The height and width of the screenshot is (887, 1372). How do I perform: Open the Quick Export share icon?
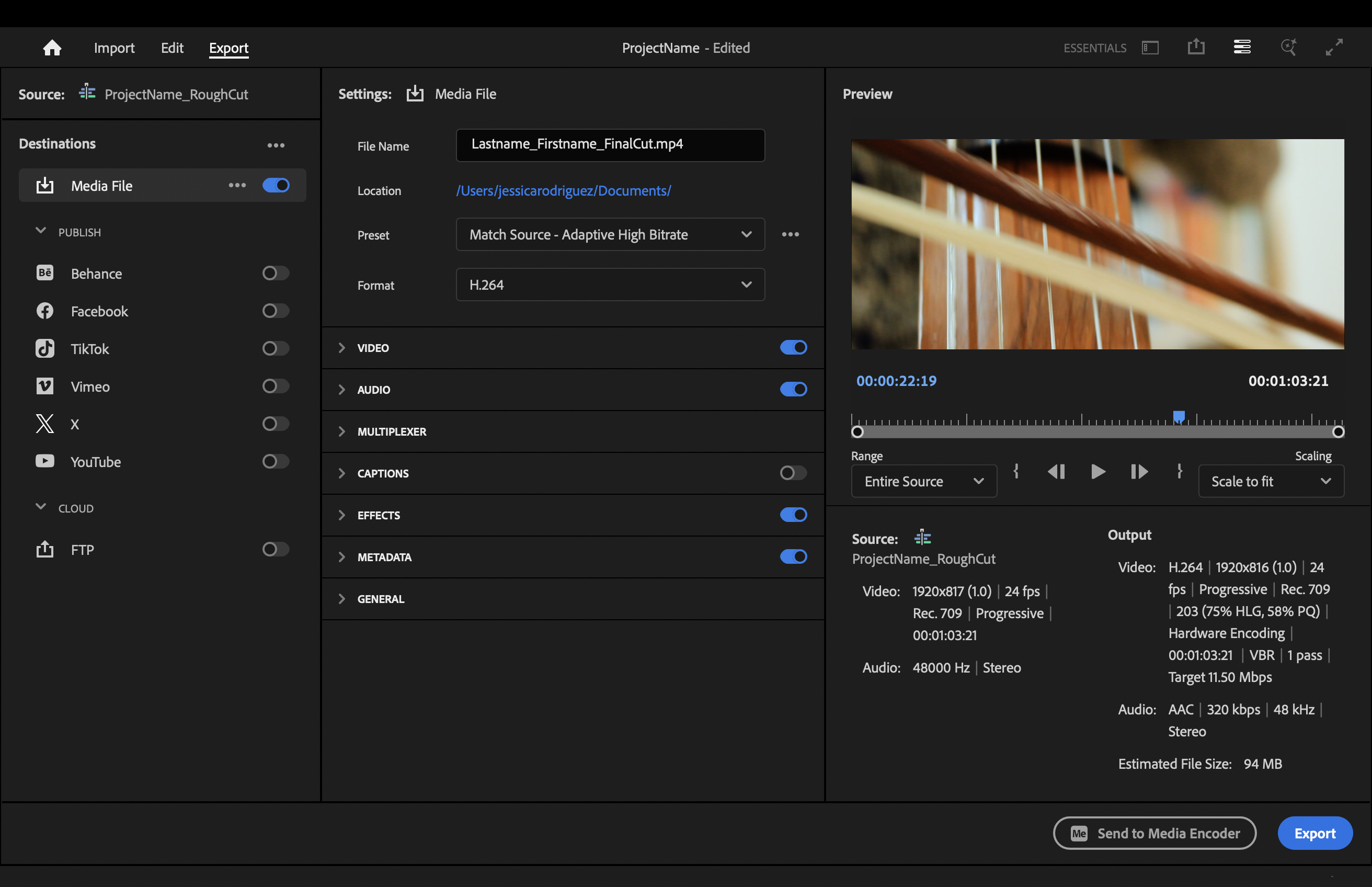point(1196,47)
